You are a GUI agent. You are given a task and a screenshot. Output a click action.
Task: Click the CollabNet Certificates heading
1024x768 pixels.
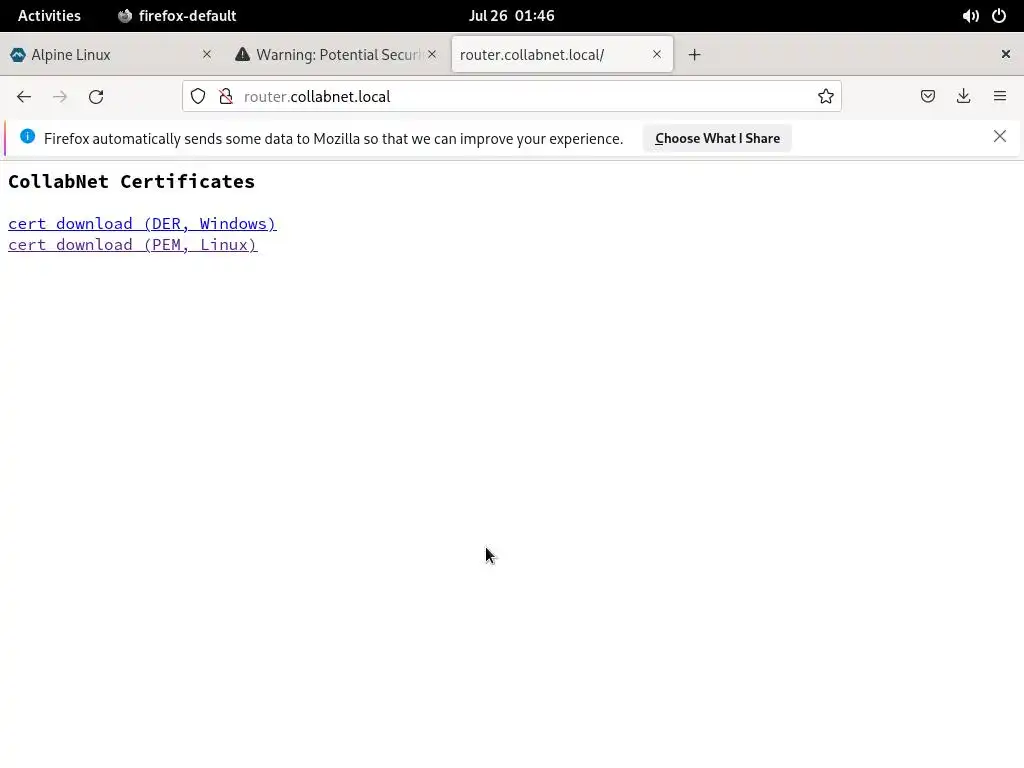point(131,182)
